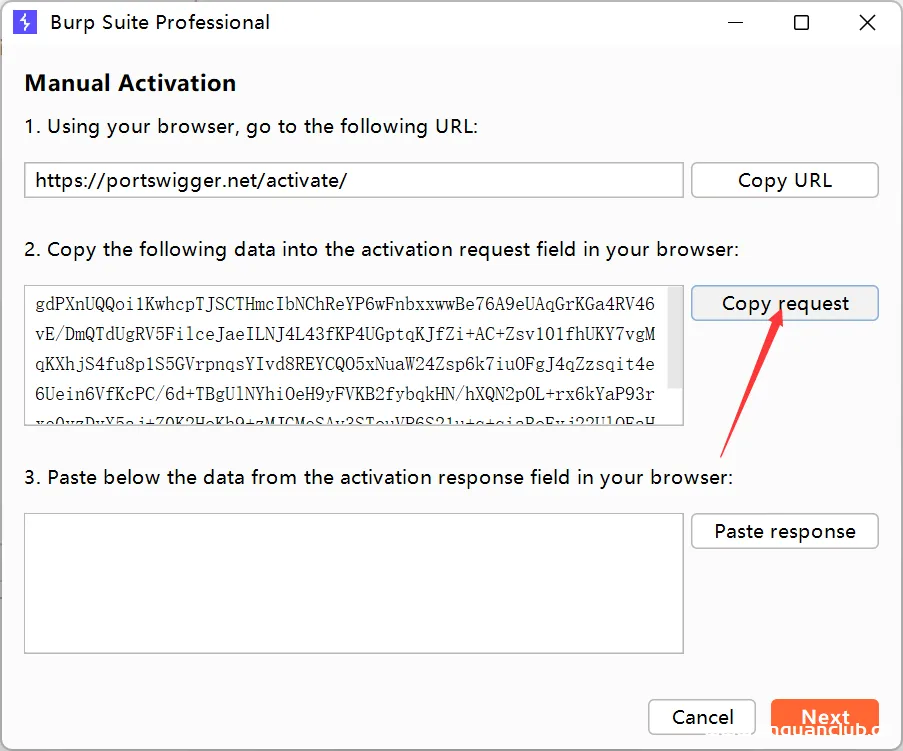Close the Manual Activation dialog
903x751 pixels.
866,22
